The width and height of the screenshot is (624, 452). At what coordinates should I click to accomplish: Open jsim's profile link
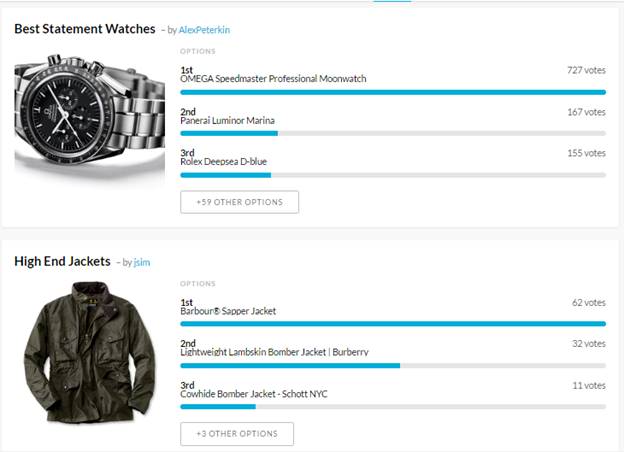[x=141, y=262]
